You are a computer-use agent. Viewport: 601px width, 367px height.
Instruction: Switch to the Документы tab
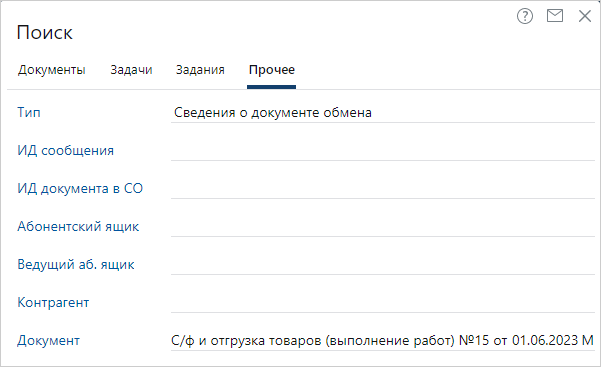click(51, 70)
